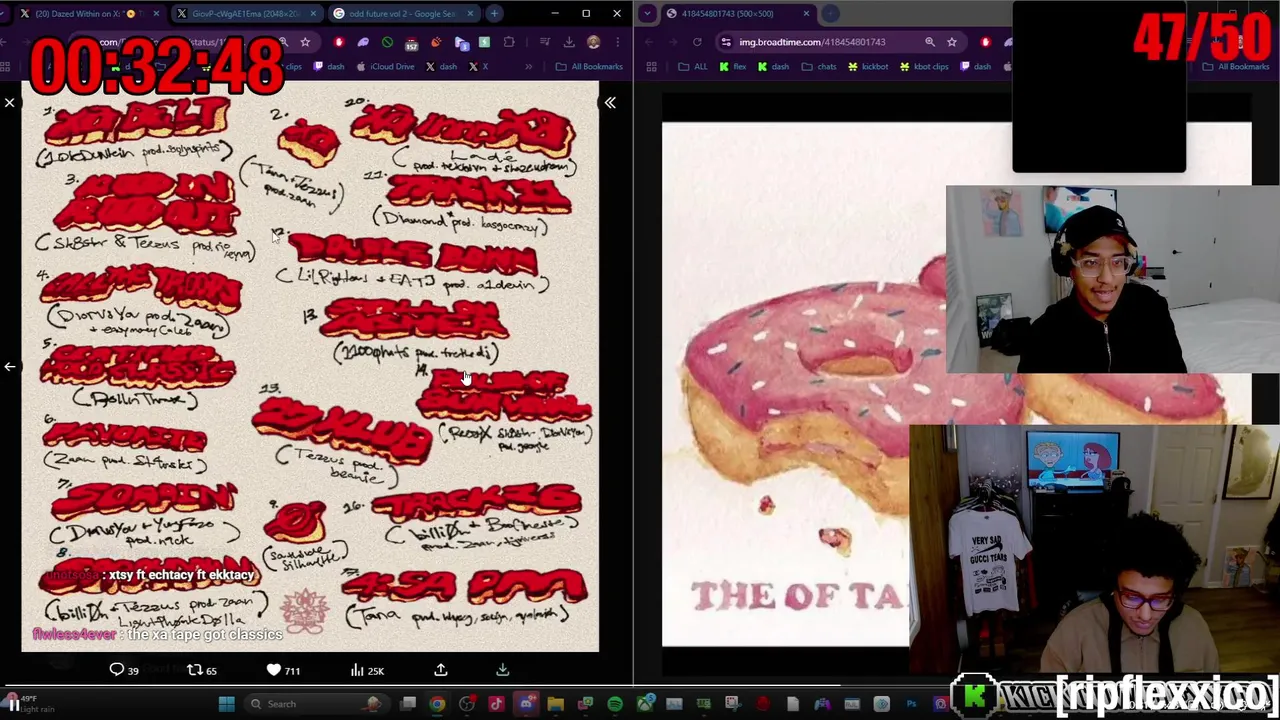Open downloads in left browser toolbar
1280x720 pixels.
pos(569,42)
